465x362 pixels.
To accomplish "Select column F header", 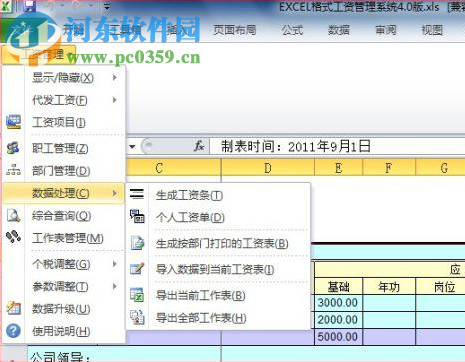I will tap(389, 168).
